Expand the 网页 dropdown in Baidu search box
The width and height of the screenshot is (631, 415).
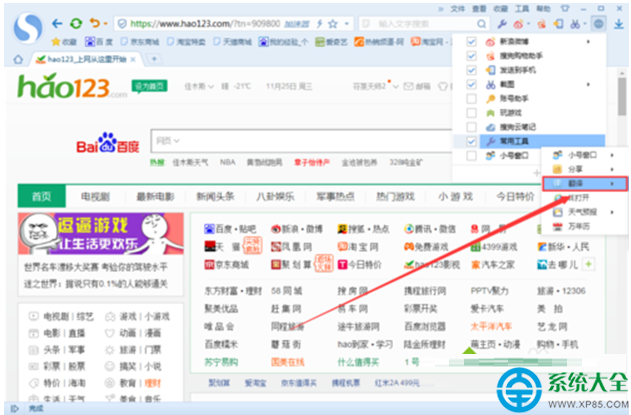point(163,142)
